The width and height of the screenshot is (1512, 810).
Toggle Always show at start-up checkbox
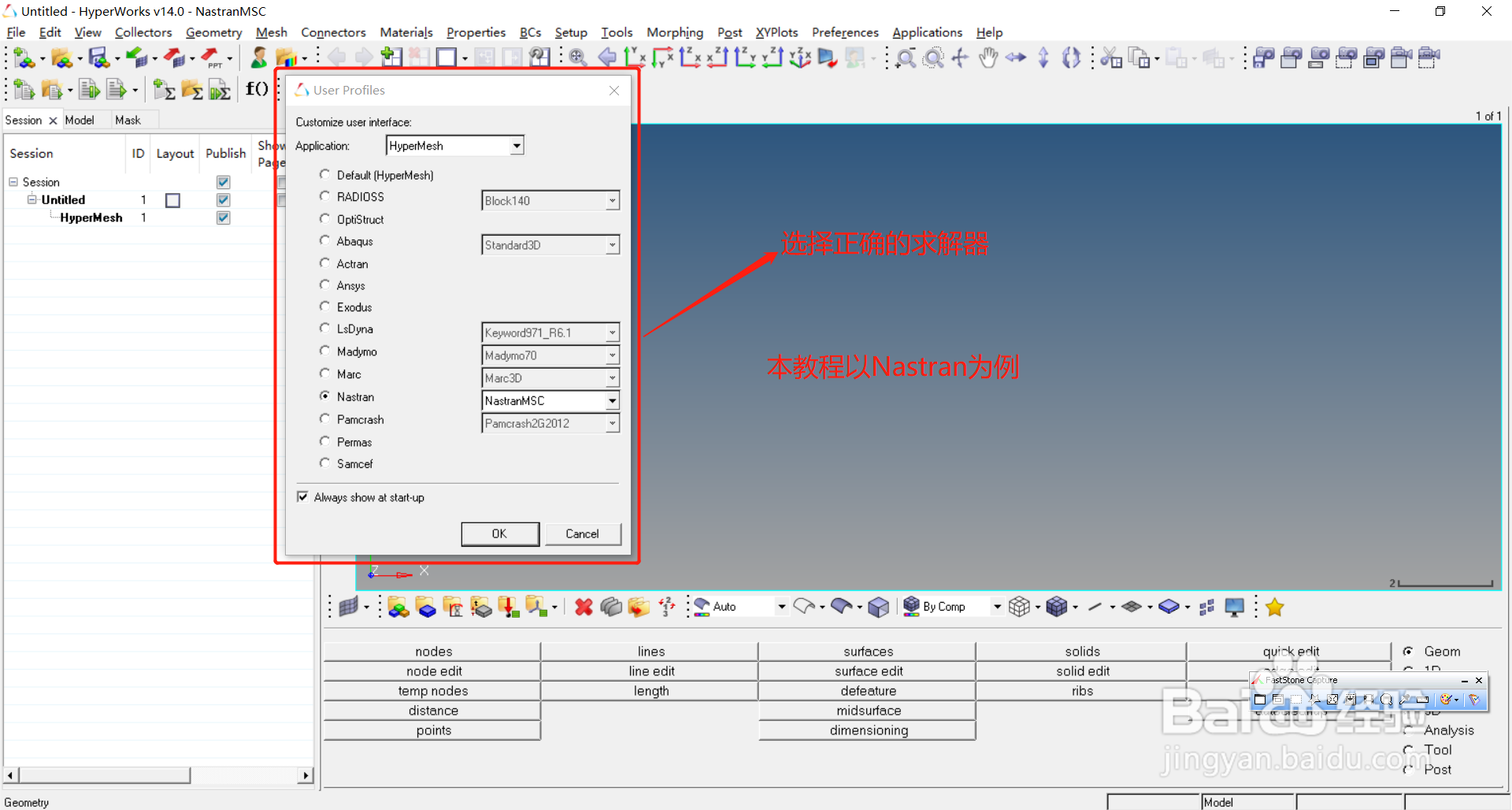pyautogui.click(x=302, y=497)
